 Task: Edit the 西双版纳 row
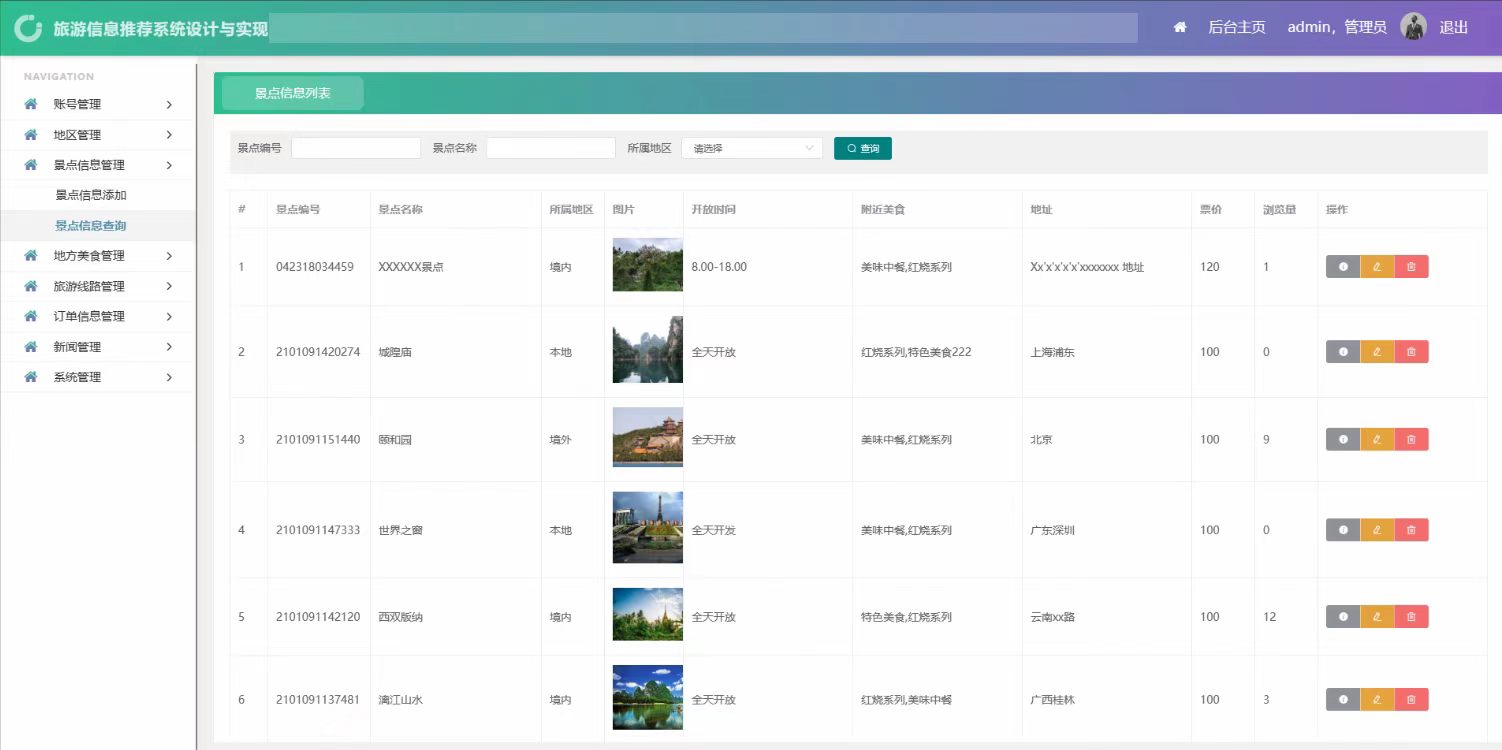click(1377, 617)
